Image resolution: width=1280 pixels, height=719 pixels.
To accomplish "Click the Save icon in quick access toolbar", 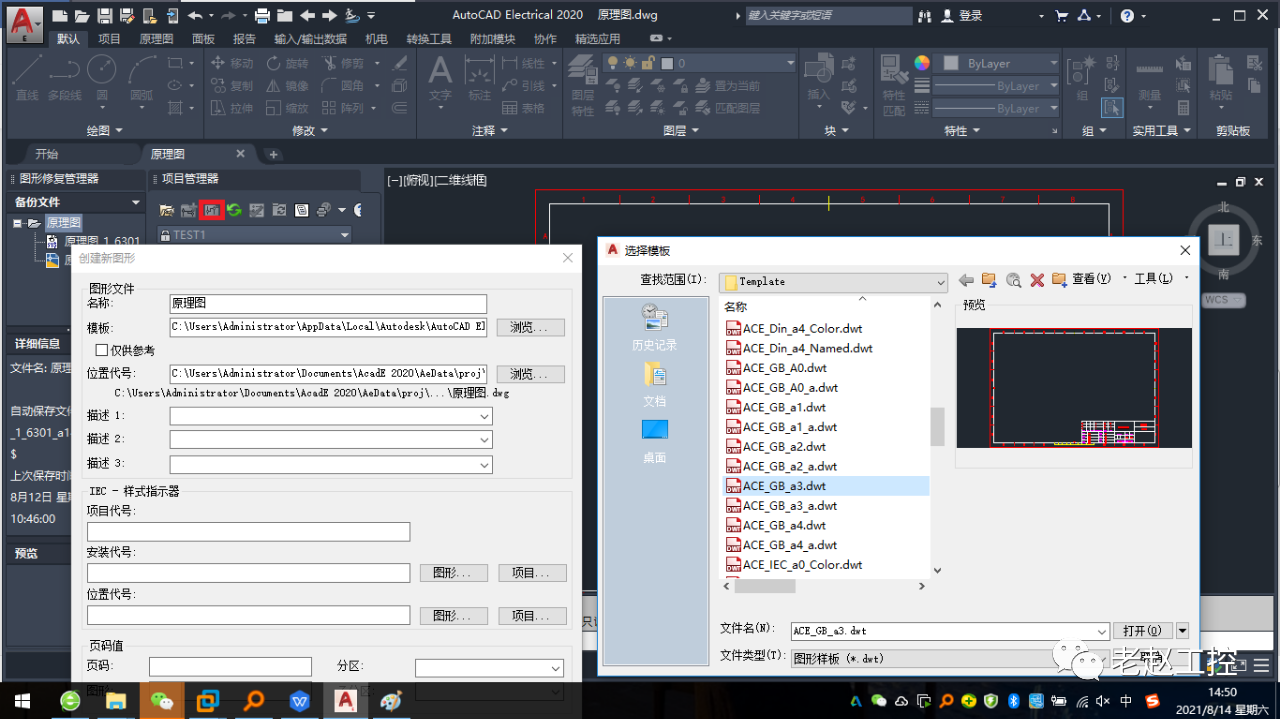I will (x=104, y=15).
